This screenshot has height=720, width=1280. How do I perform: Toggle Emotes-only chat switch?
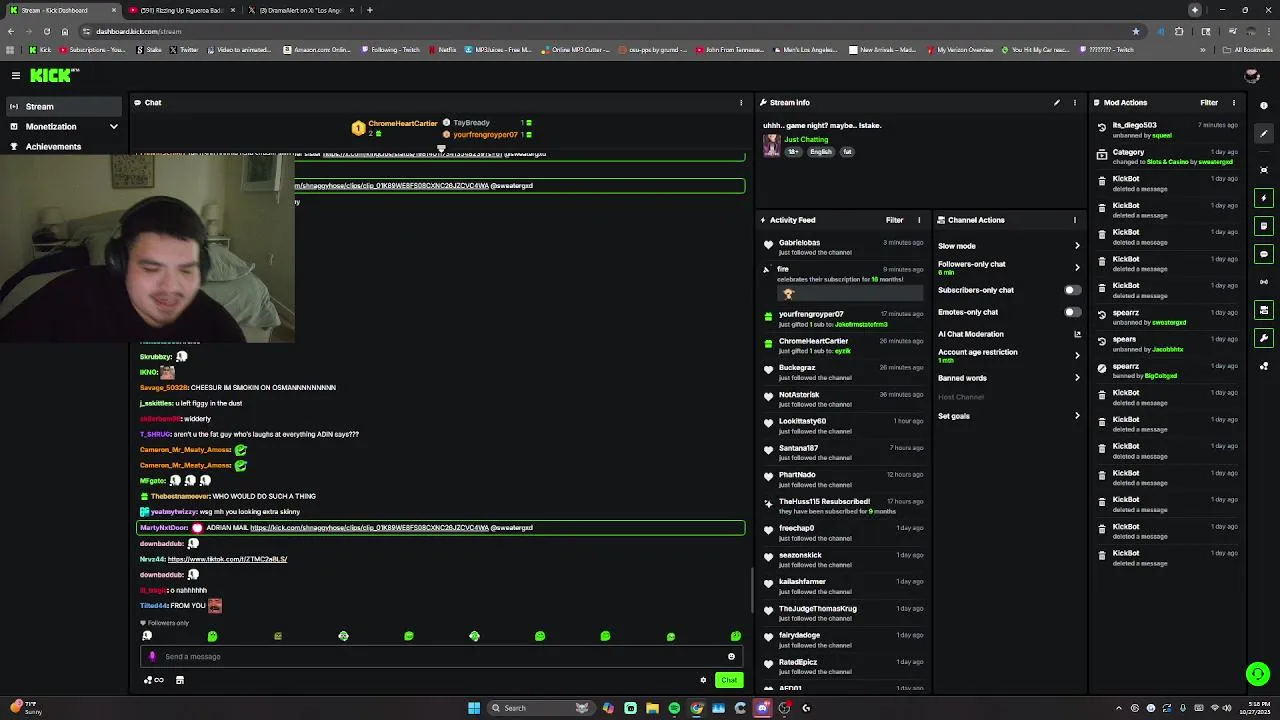1072,312
